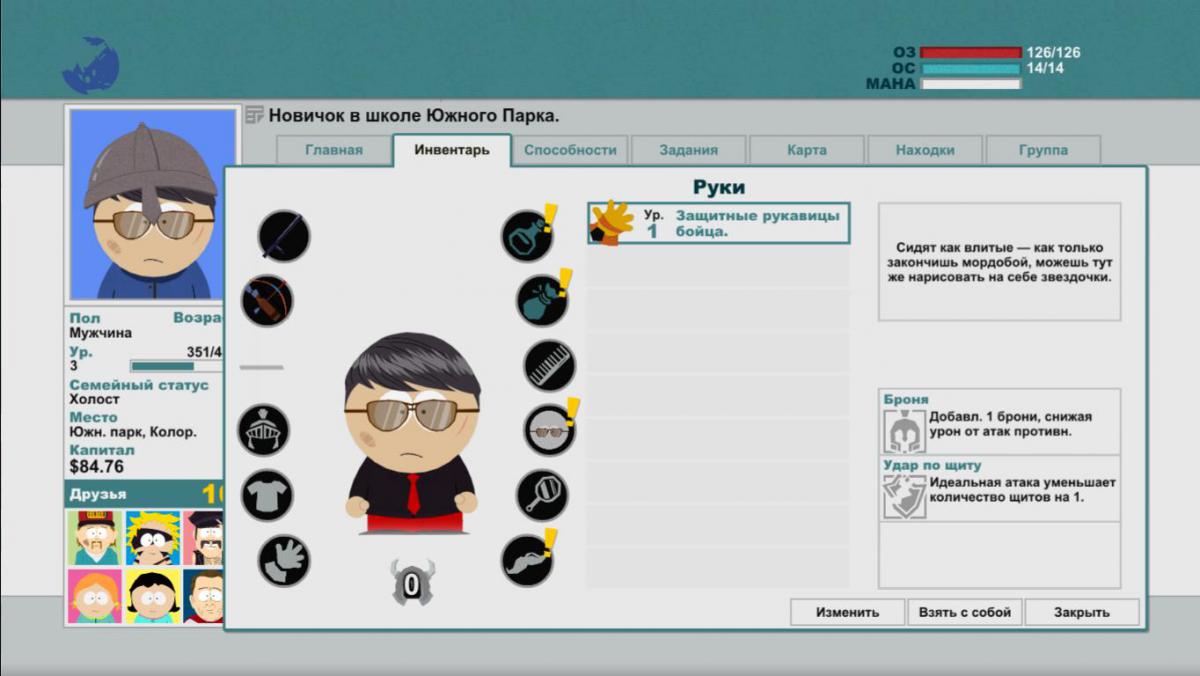Click the player portrait with grey helmet
Image resolution: width=1200 pixels, height=676 pixels.
point(153,204)
